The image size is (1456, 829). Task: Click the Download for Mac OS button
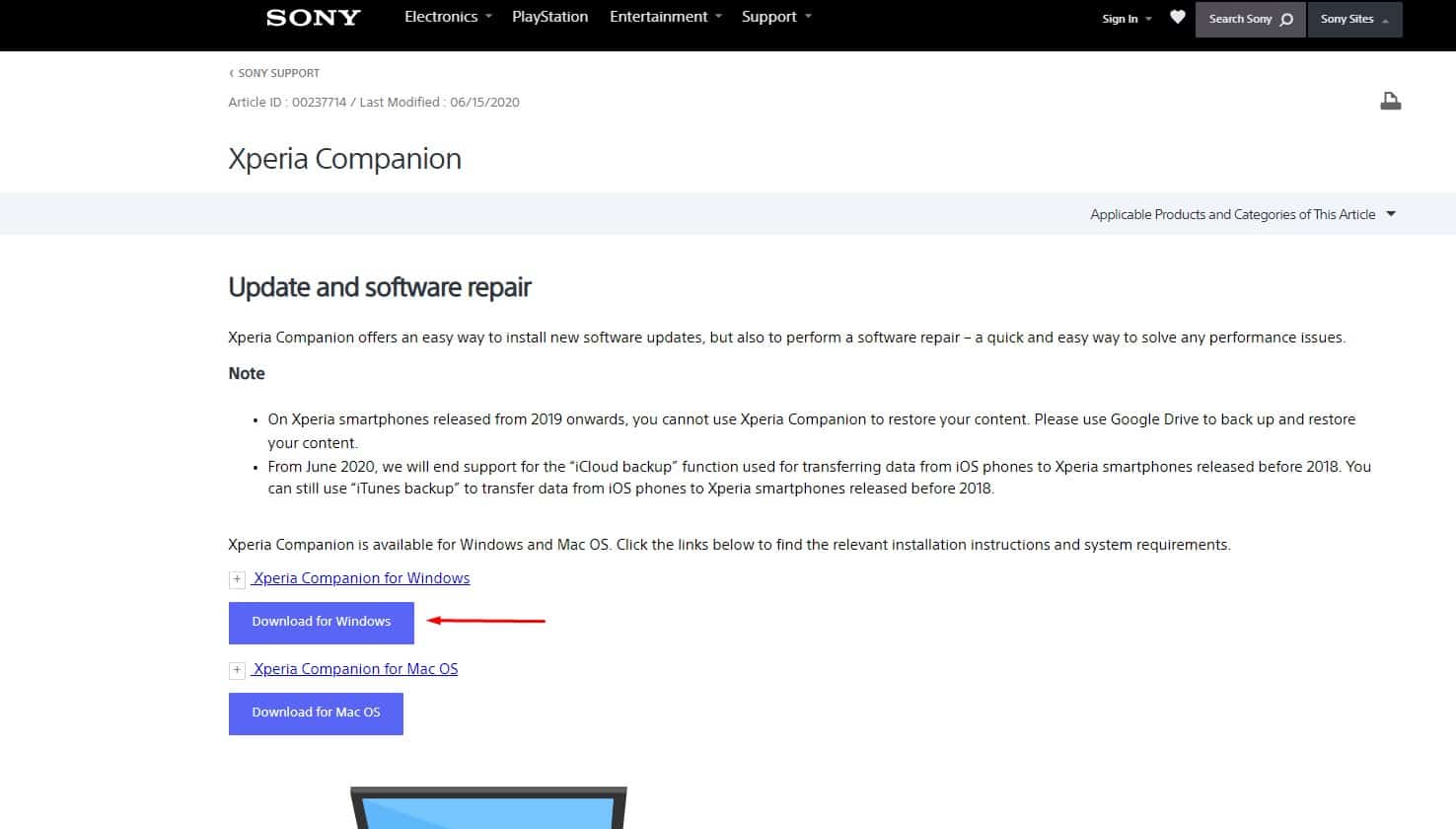pyautogui.click(x=316, y=713)
